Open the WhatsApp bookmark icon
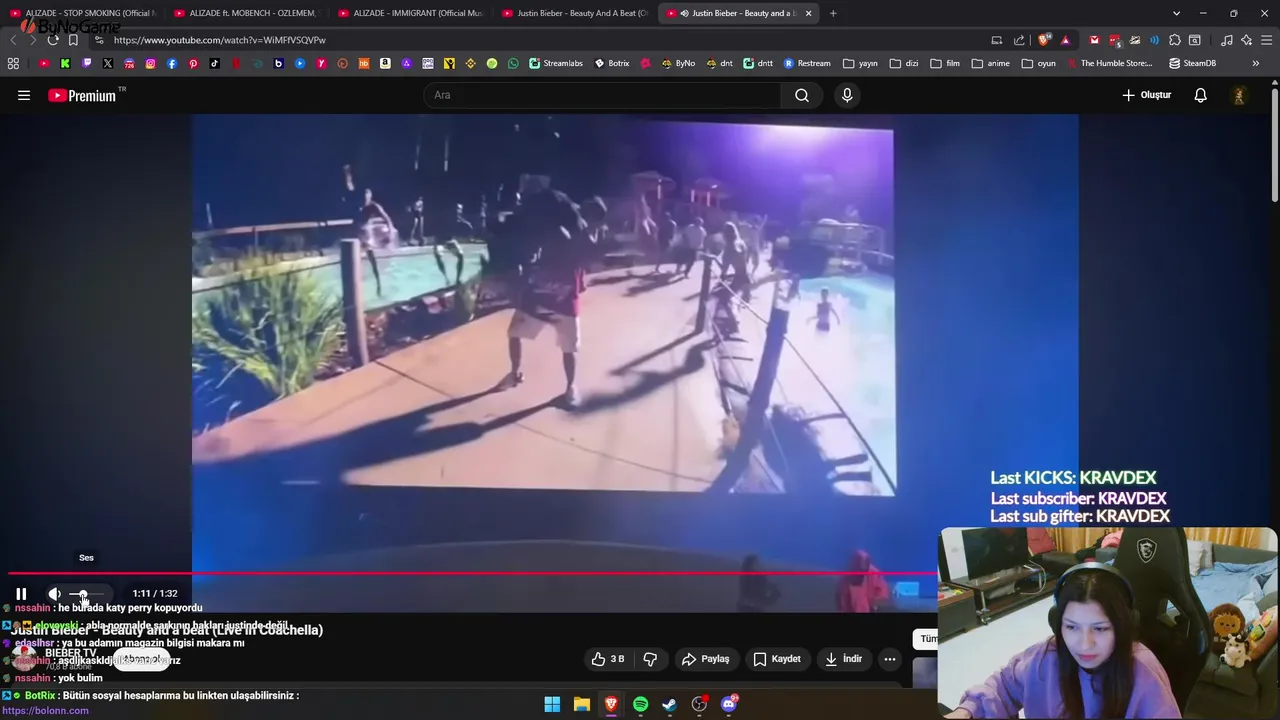Image resolution: width=1280 pixels, height=720 pixels. (x=513, y=63)
